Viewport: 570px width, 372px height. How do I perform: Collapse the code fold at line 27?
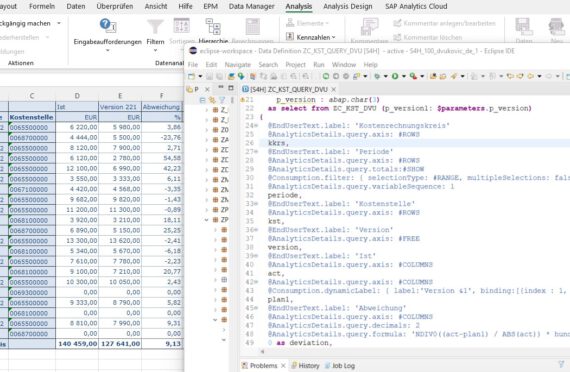[x=256, y=152]
